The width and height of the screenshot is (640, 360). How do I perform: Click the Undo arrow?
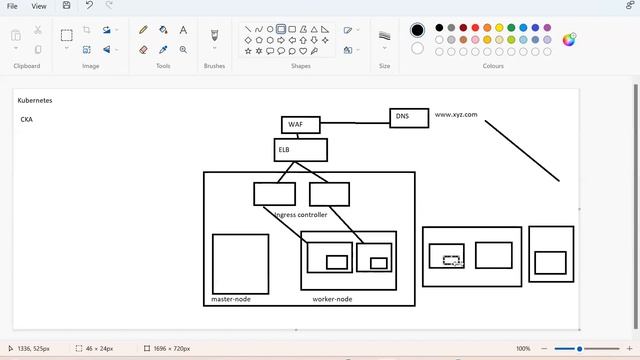coord(89,5)
